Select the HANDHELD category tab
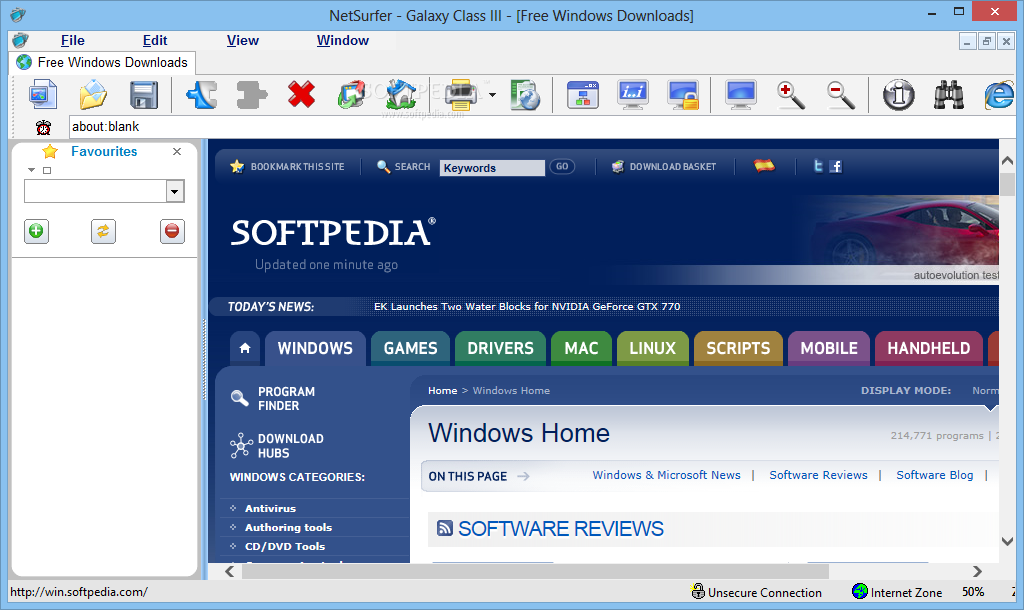 tap(929, 348)
